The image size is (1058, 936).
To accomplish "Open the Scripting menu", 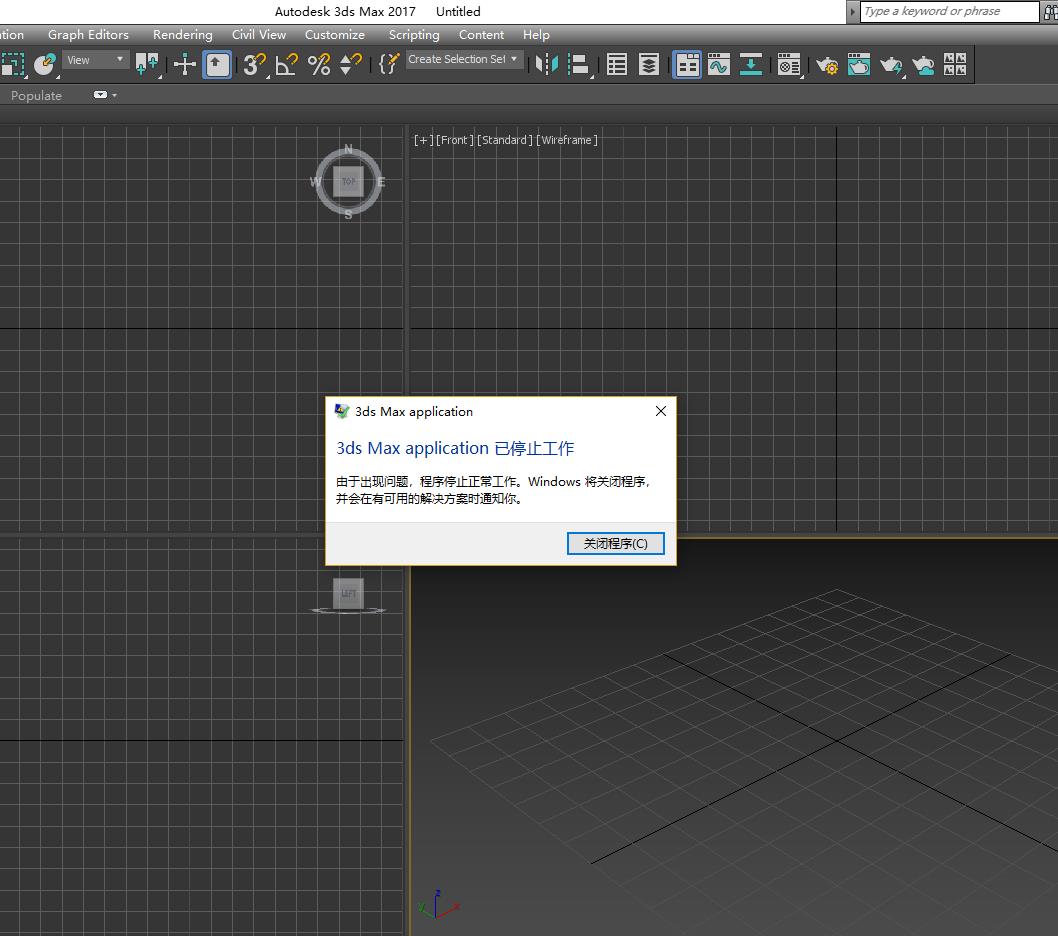I will tap(414, 34).
